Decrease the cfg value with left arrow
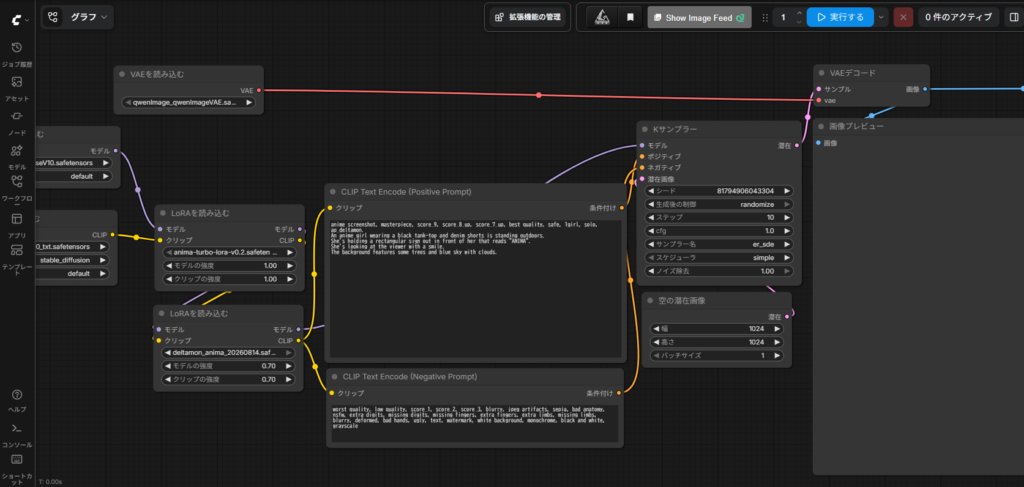Viewport: 1024px width, 487px height. click(x=650, y=231)
